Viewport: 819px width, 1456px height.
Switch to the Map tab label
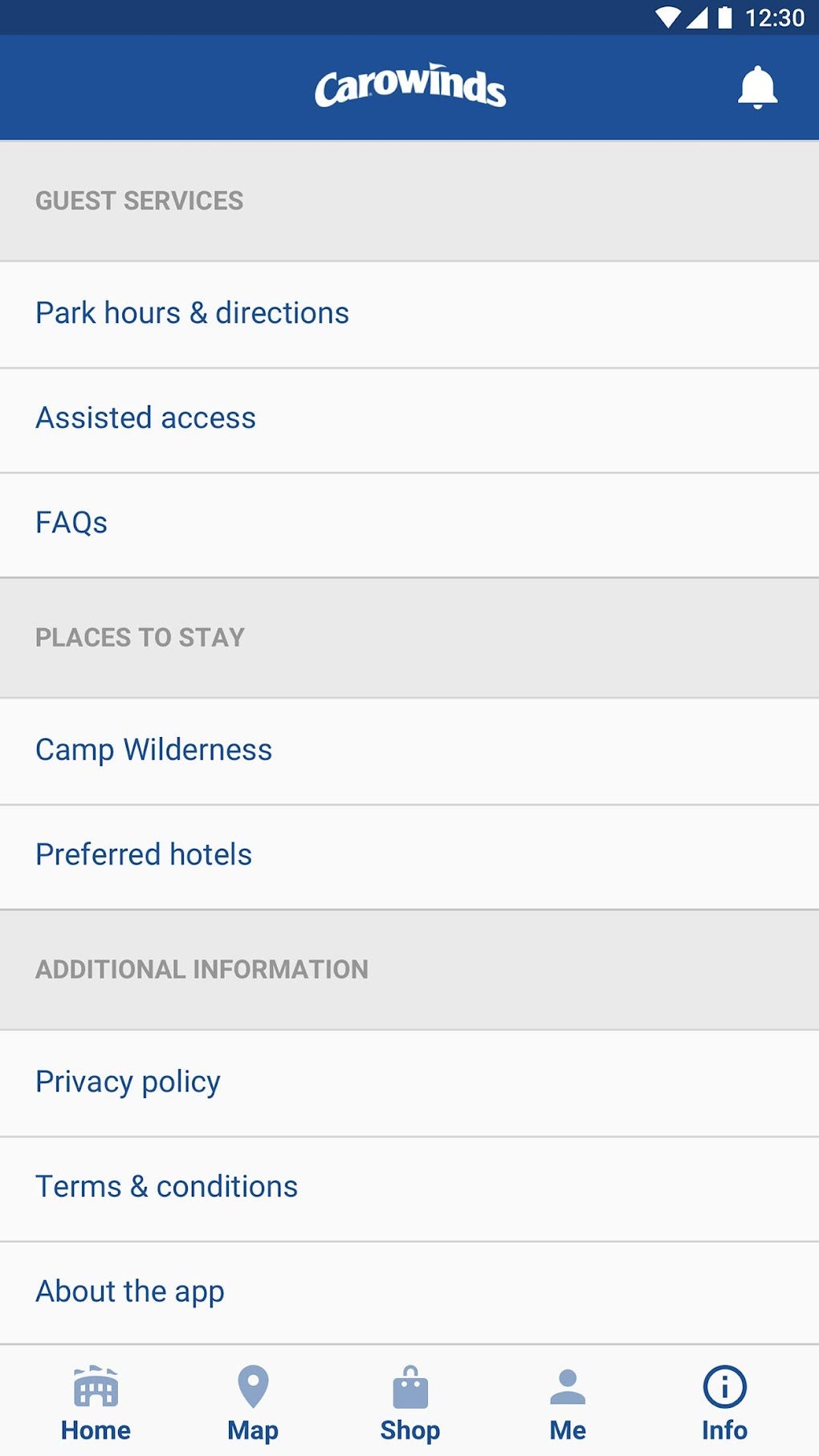(x=253, y=1430)
